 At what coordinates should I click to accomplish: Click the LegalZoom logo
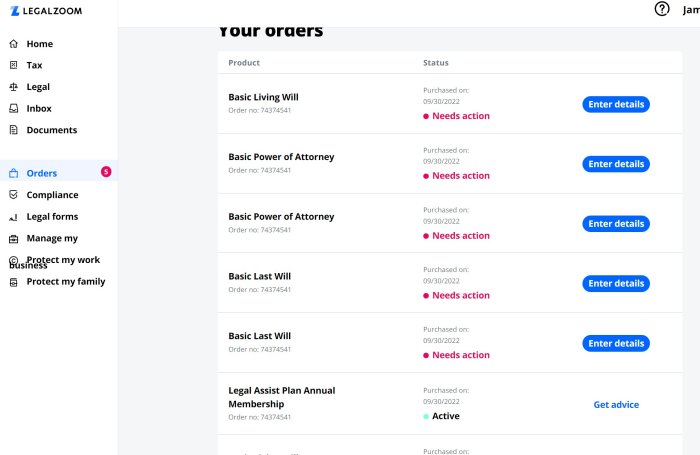(x=46, y=11)
